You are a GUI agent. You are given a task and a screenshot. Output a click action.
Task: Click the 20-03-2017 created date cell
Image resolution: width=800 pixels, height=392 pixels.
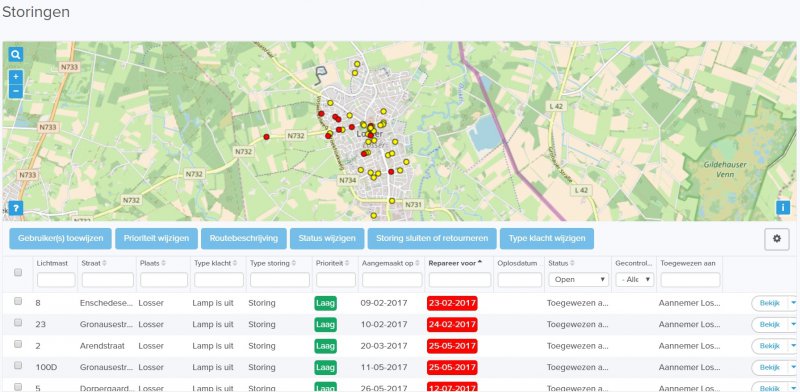click(x=384, y=346)
